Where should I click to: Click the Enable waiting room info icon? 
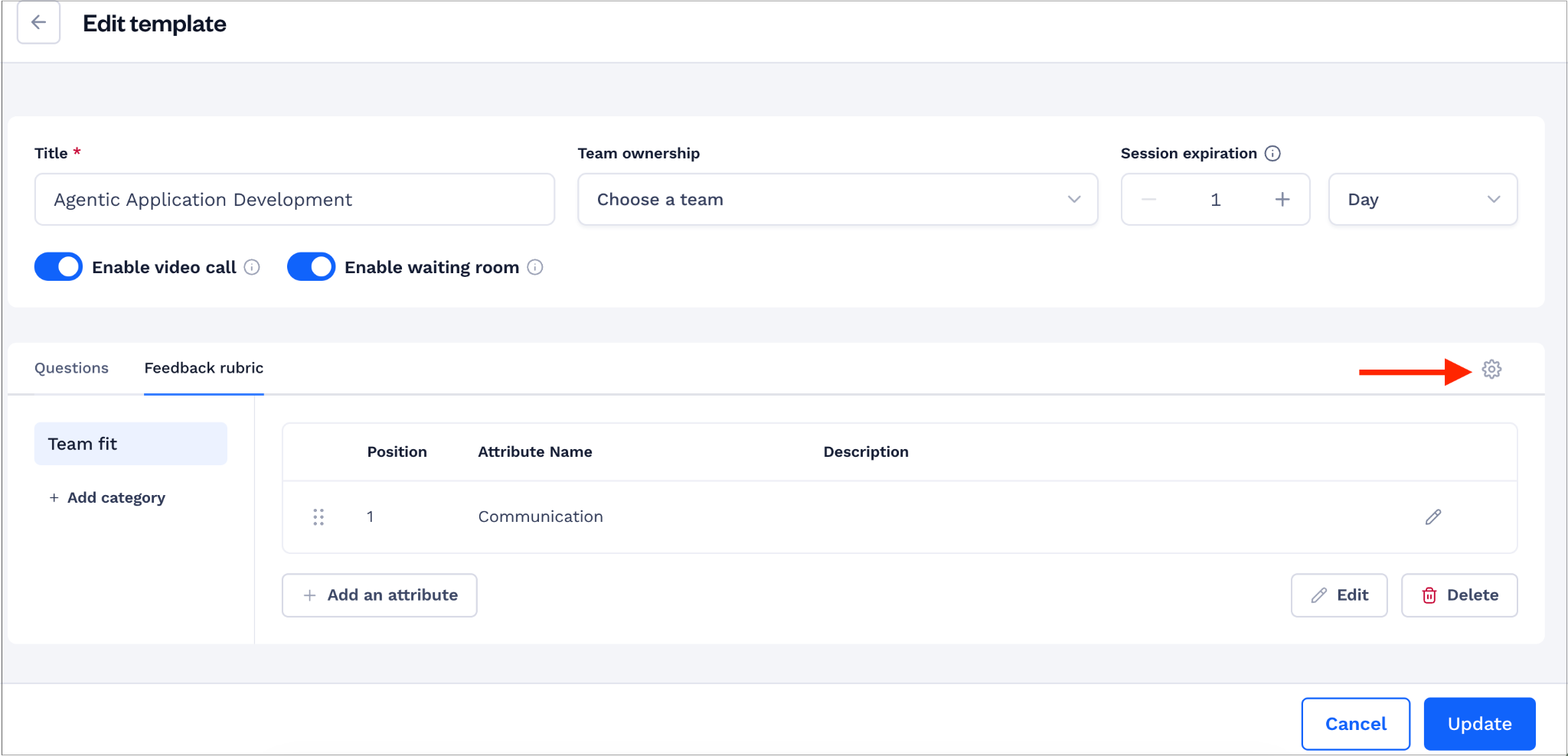(x=535, y=267)
